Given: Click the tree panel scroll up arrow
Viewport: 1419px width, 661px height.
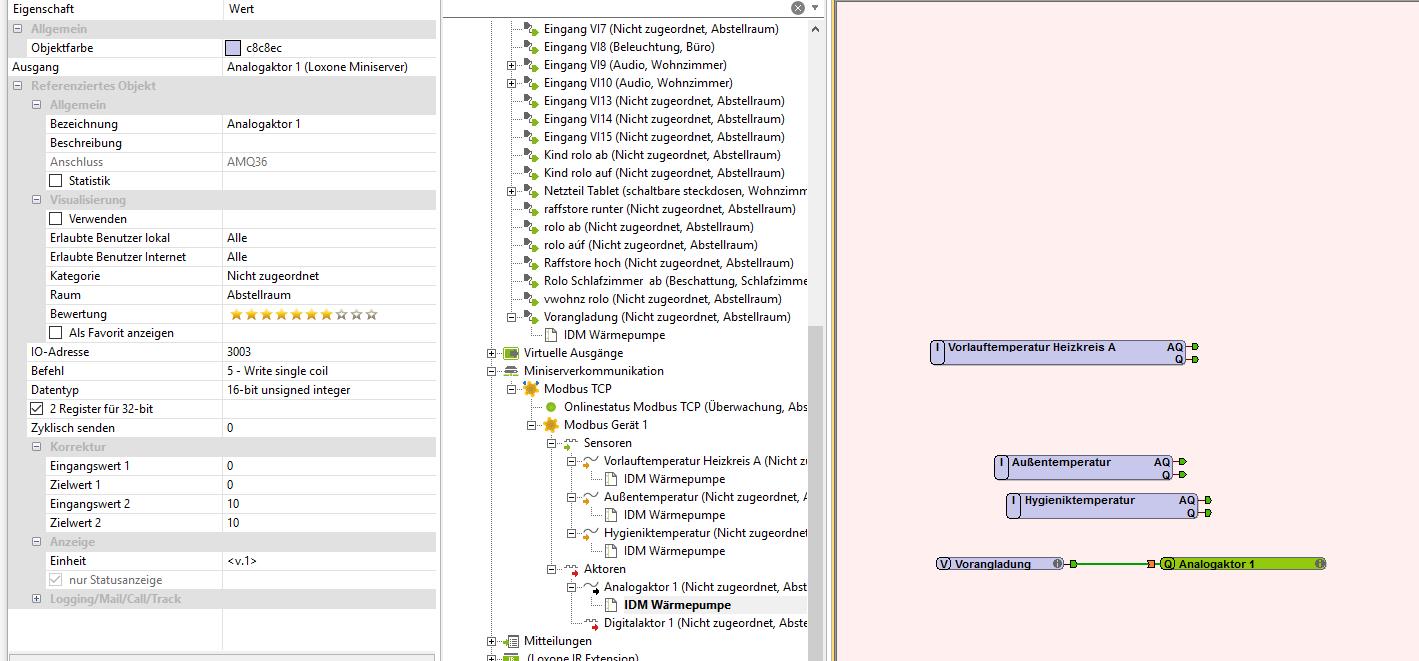Looking at the screenshot, I should [816, 29].
